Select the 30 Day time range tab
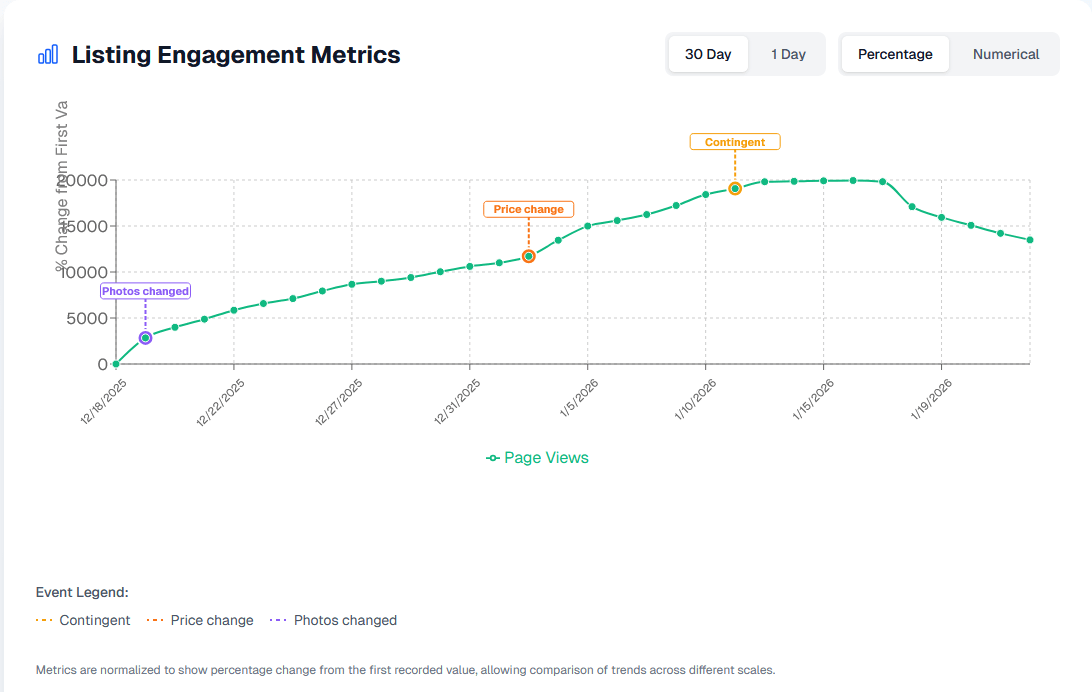 click(x=708, y=54)
